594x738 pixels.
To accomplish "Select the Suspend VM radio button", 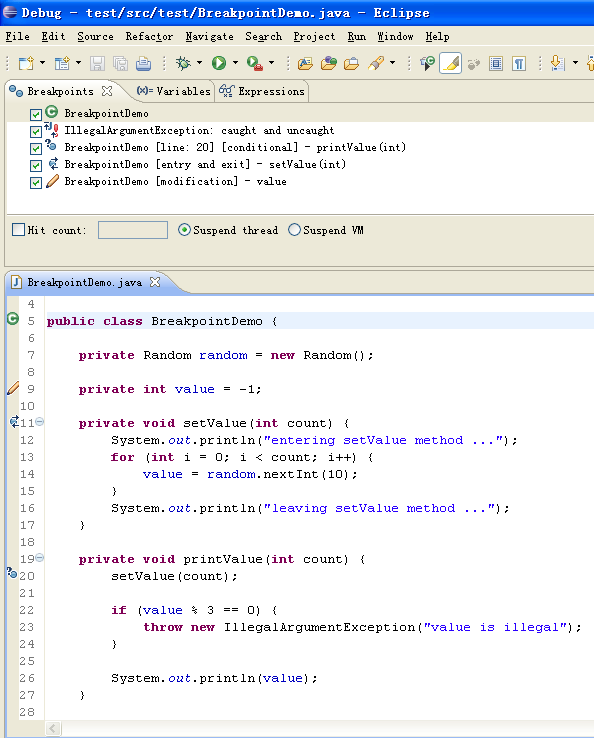I will (x=294, y=230).
